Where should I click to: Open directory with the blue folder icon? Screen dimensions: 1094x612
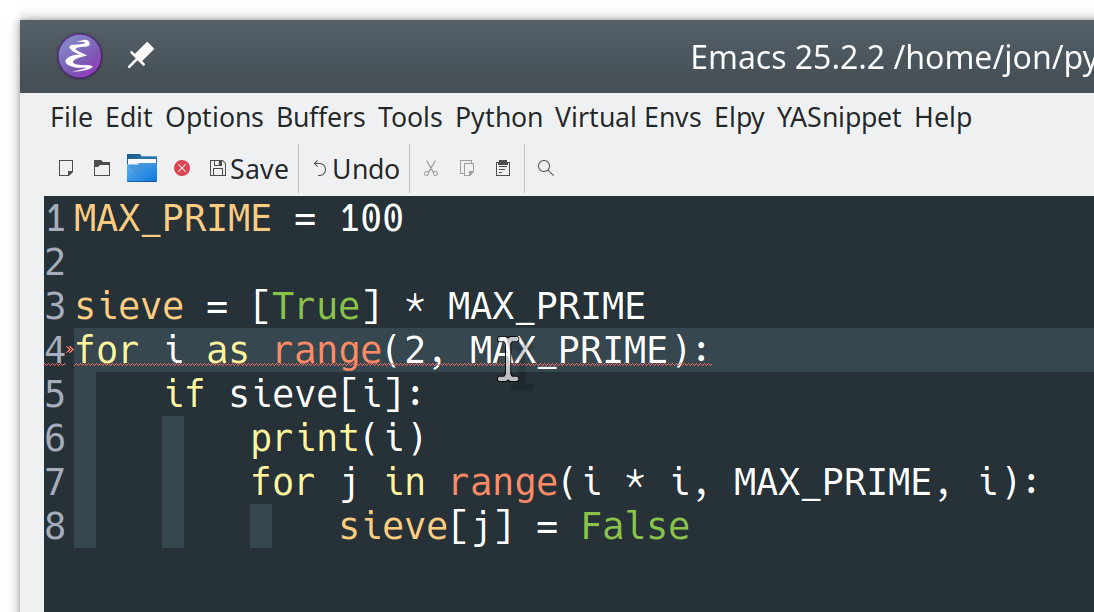pos(142,168)
